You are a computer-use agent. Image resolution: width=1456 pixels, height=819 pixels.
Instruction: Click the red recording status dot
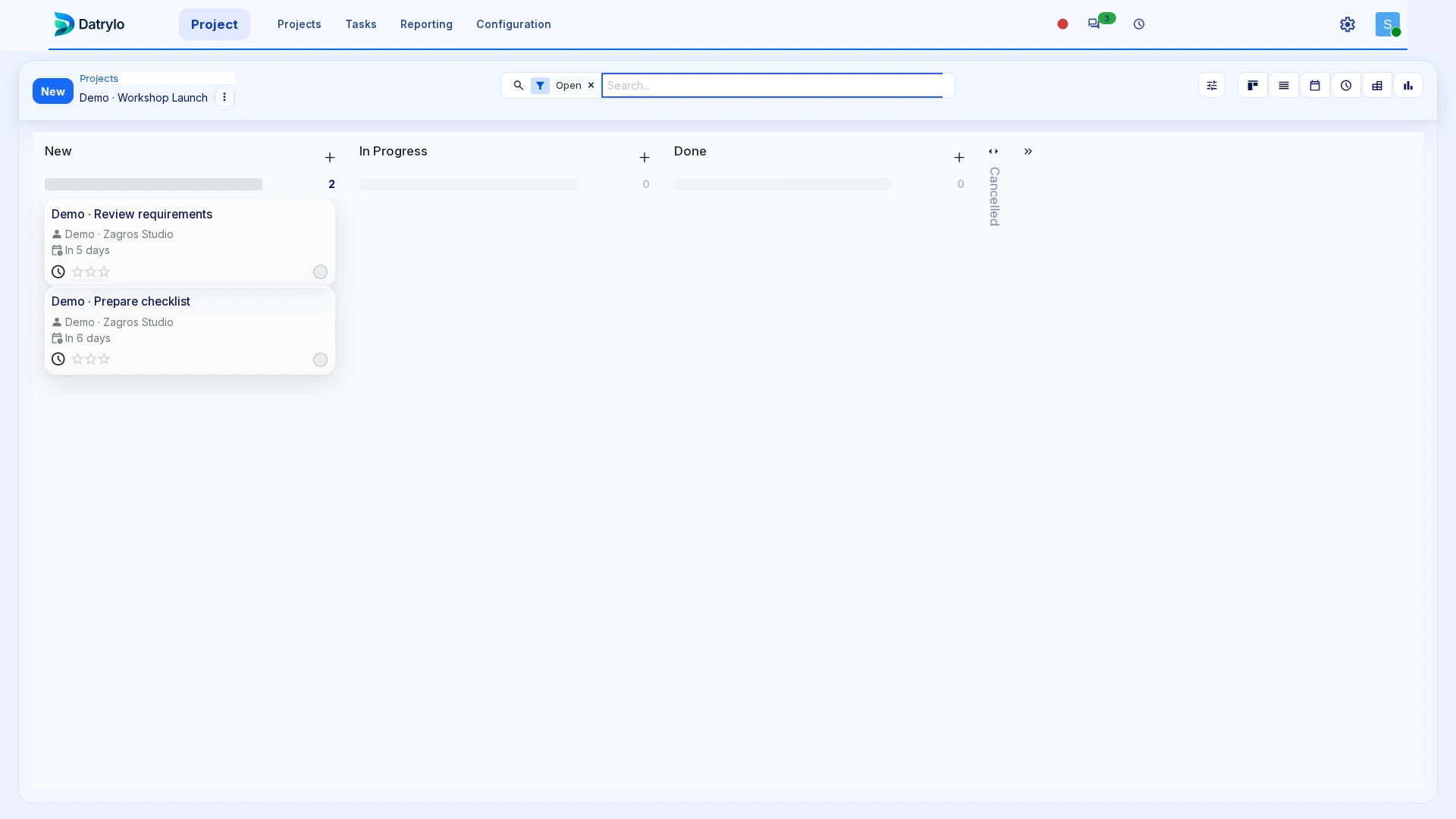[x=1062, y=24]
